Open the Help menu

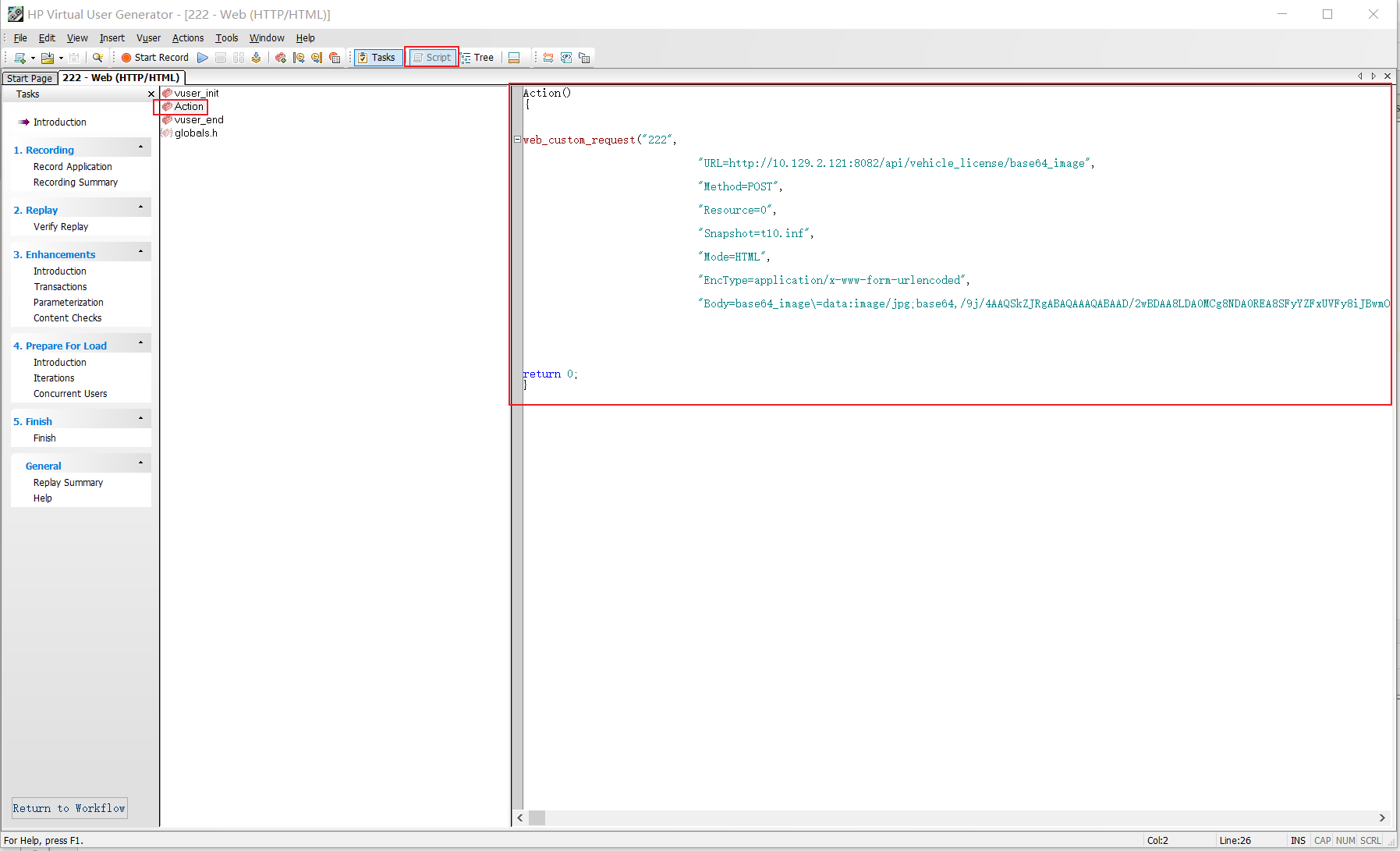click(305, 38)
